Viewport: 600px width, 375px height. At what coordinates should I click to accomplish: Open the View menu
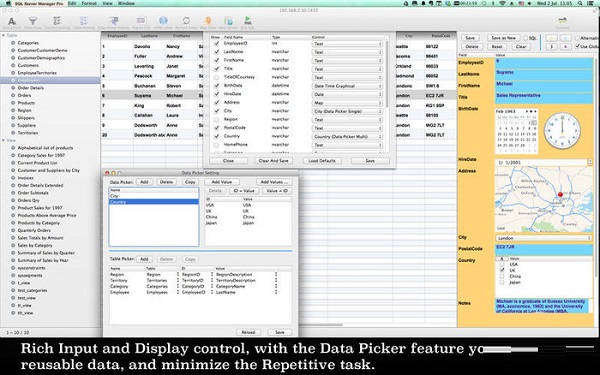click(x=108, y=3)
